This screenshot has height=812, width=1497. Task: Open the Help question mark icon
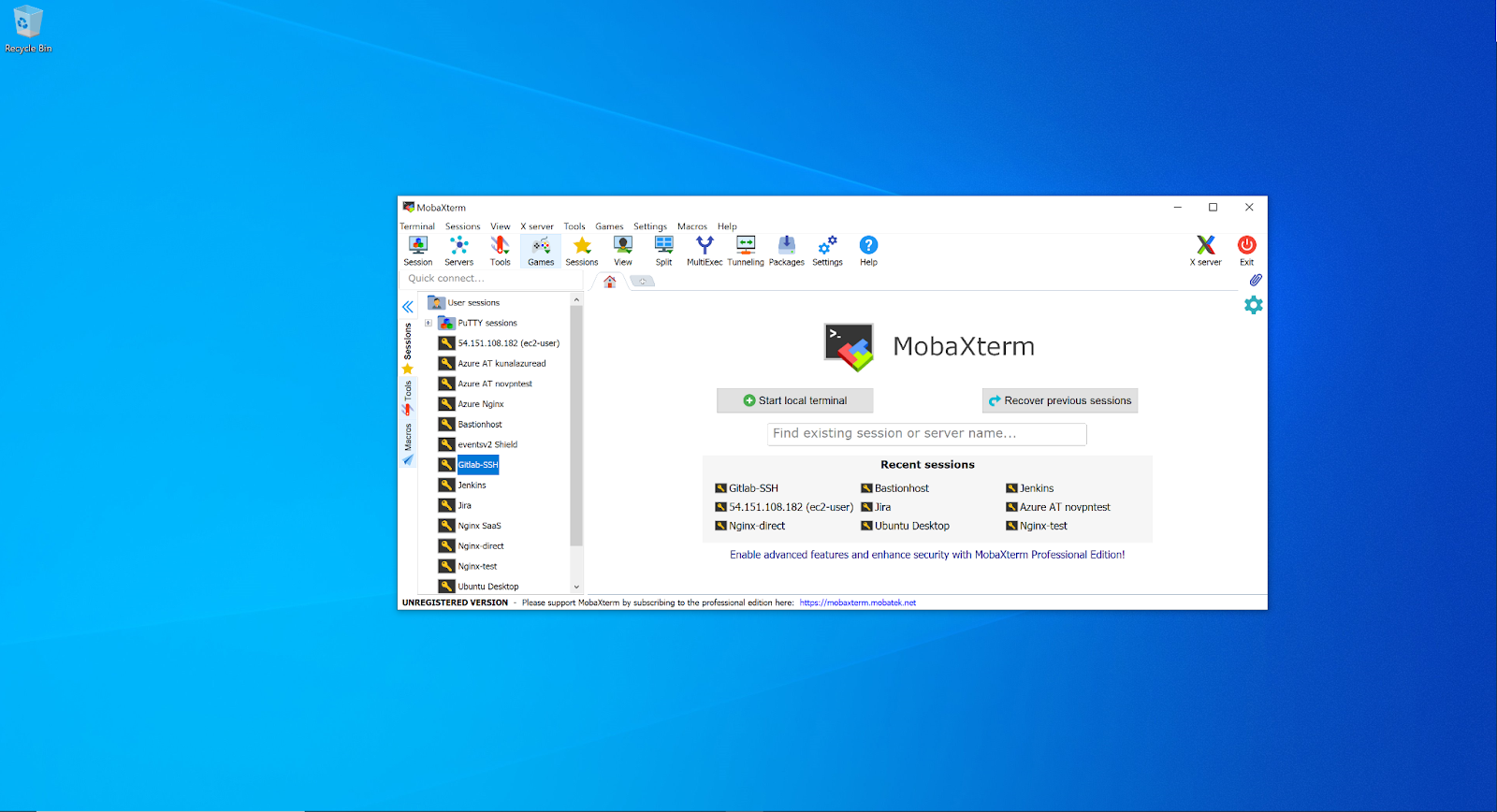point(868,251)
